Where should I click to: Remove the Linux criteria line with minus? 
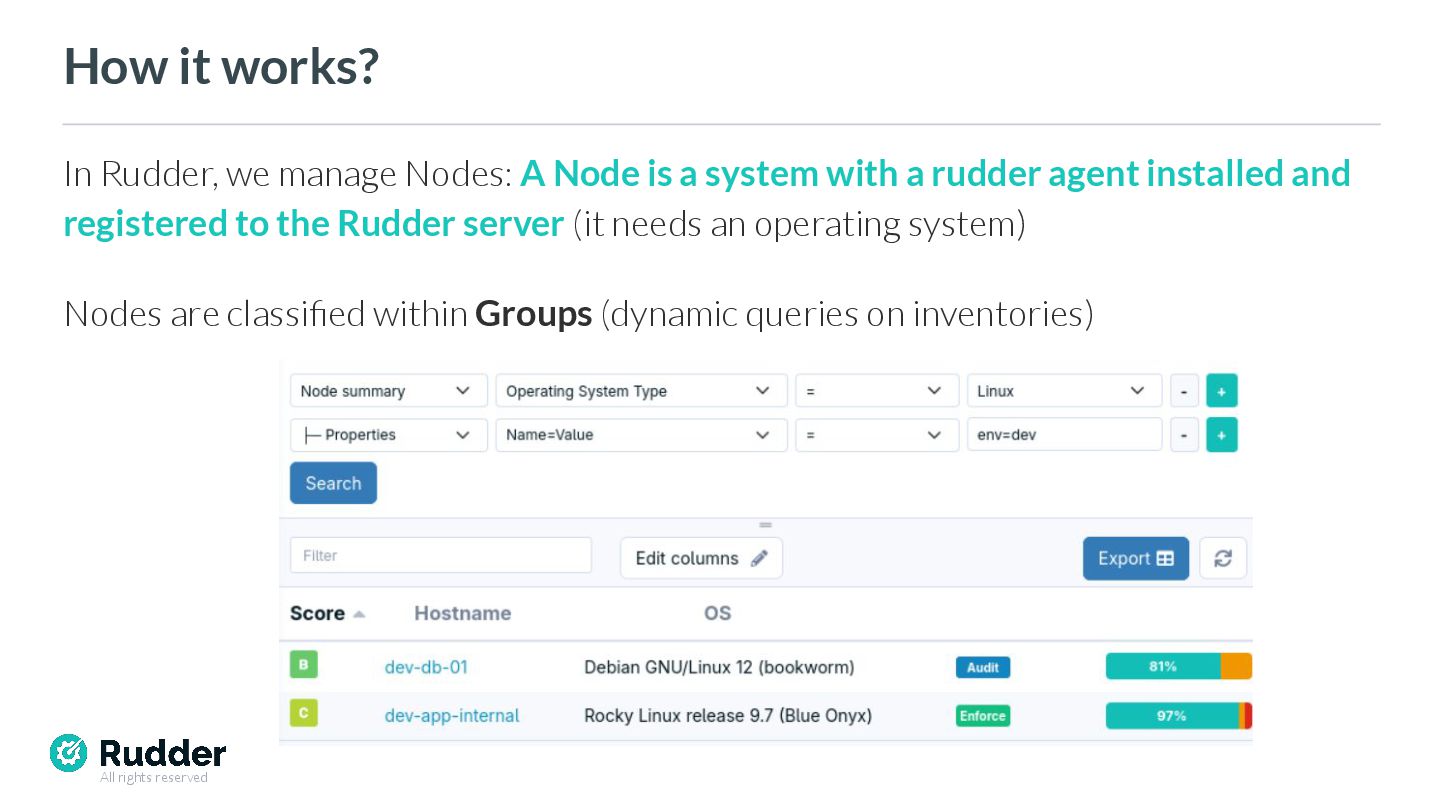click(x=1184, y=391)
